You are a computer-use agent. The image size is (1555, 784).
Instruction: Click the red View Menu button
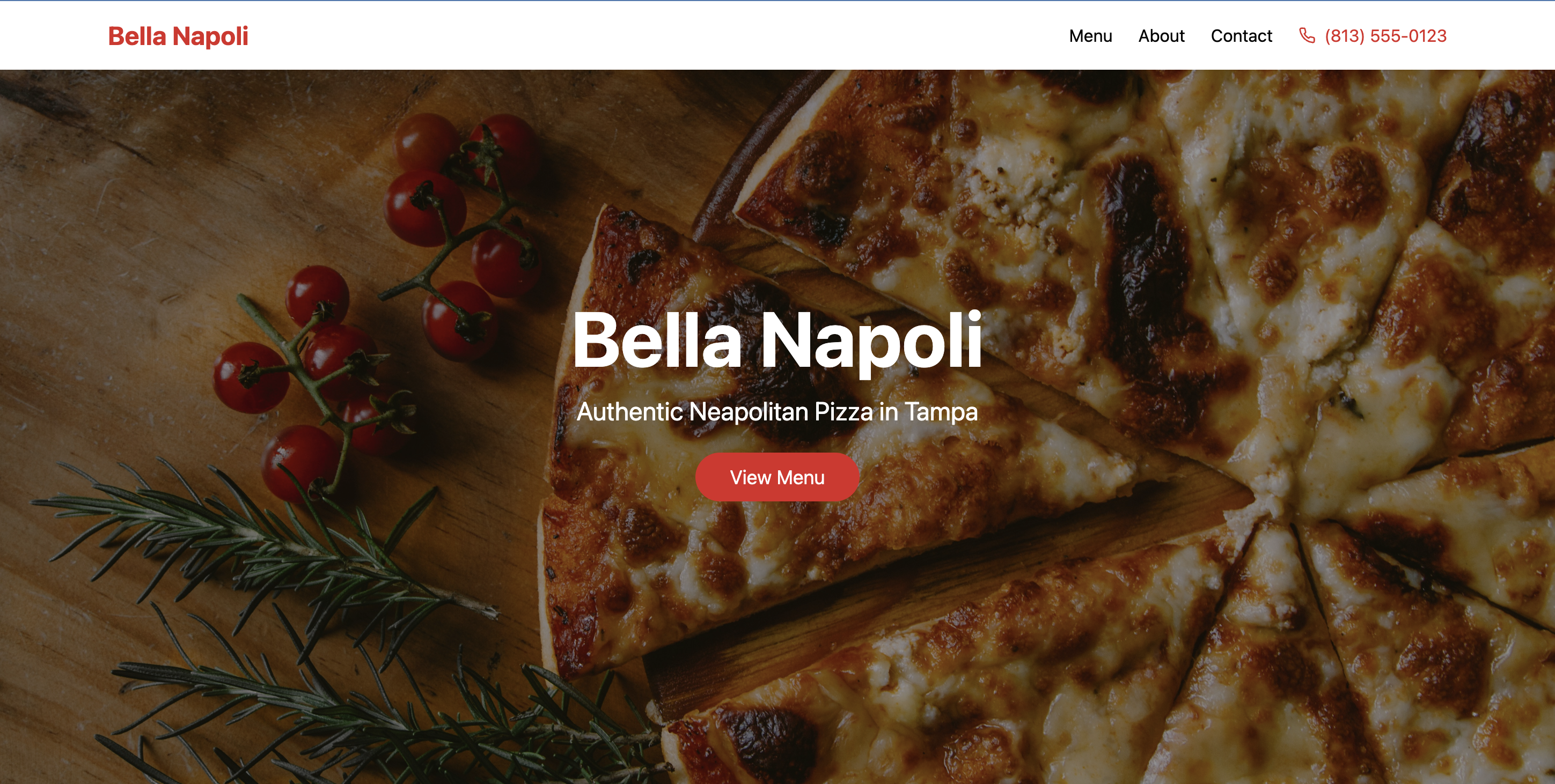click(x=777, y=477)
